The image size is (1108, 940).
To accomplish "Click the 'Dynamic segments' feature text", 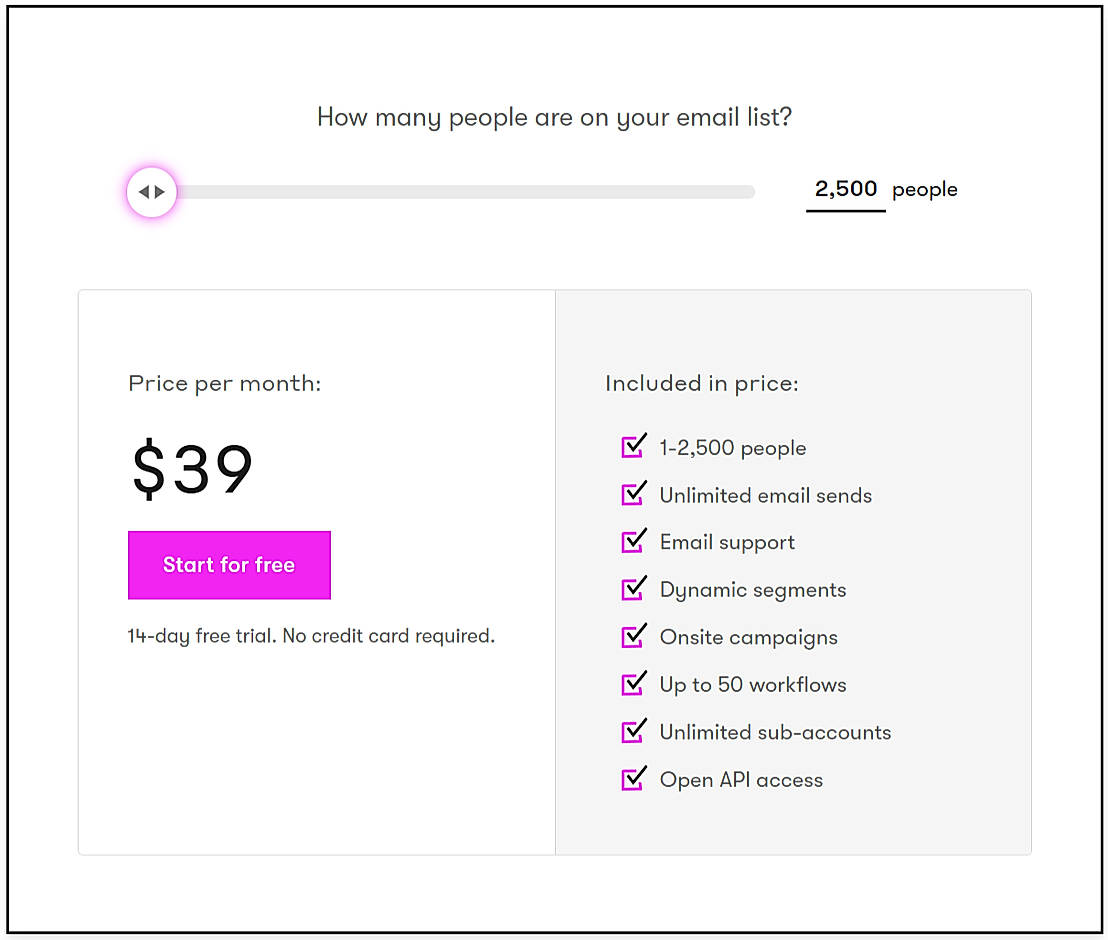I will coord(752,590).
